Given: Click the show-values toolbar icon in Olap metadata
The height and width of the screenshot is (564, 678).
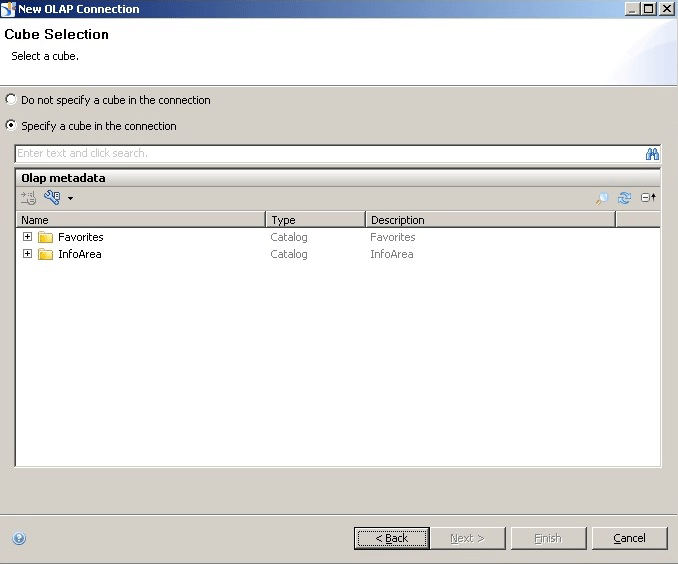Looking at the screenshot, I should coord(29,198).
